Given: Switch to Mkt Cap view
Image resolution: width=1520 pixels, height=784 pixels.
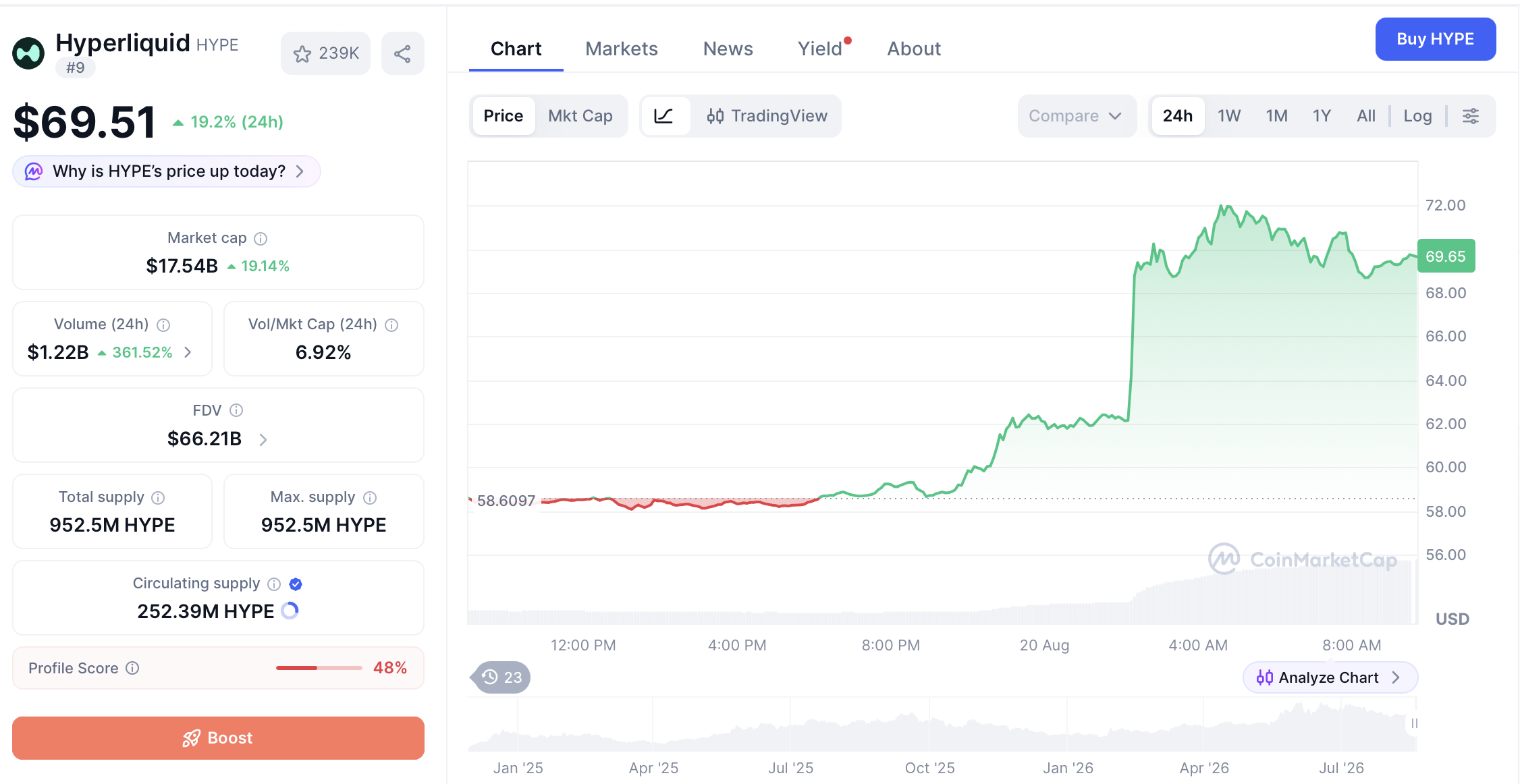Looking at the screenshot, I should [580, 116].
